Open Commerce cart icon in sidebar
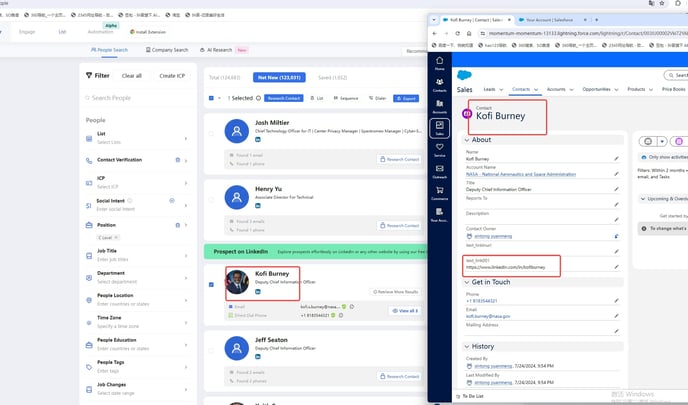The image size is (688, 405). point(439,193)
